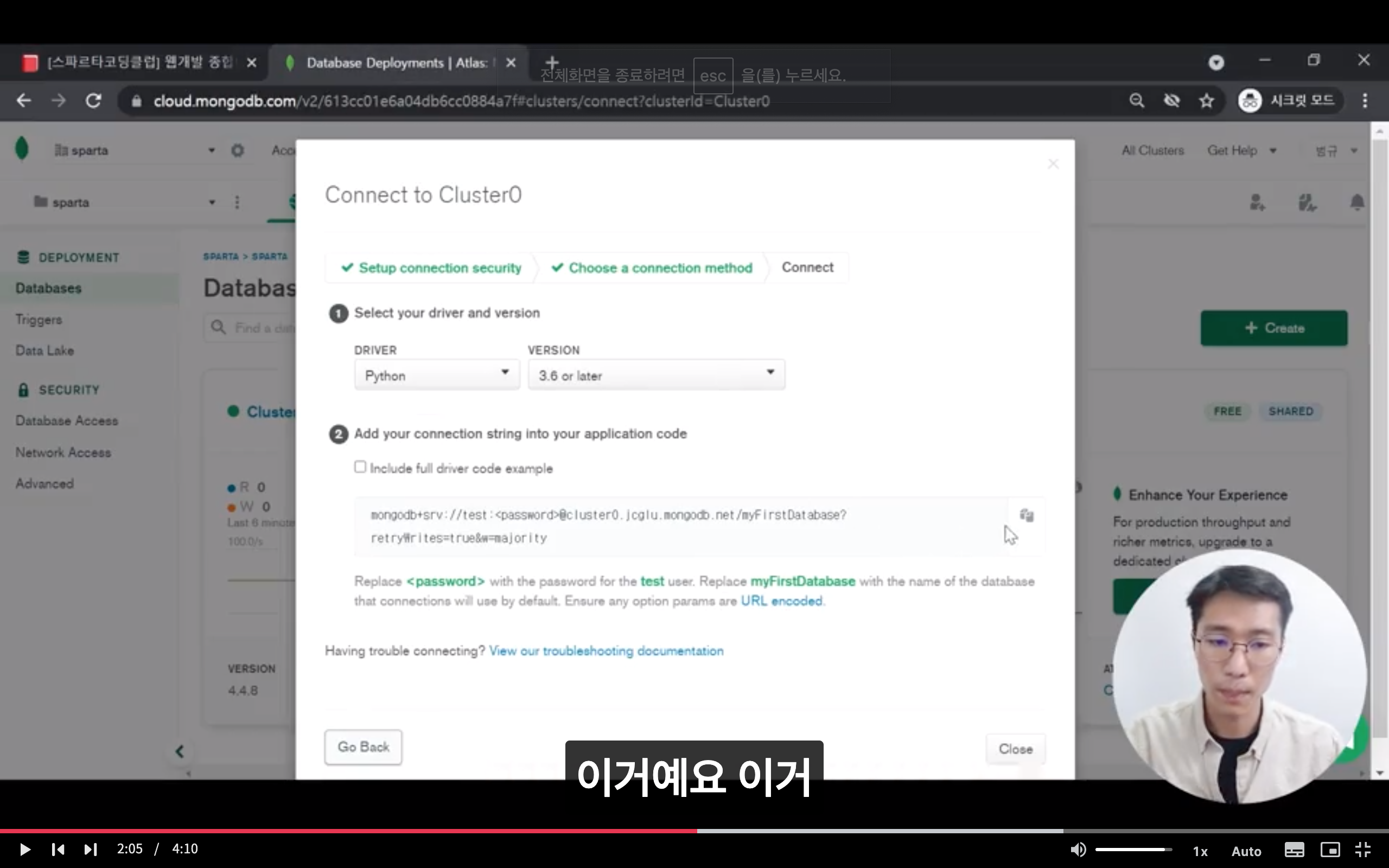Skip to next video track
This screenshot has width=1389, height=868.
click(90, 849)
